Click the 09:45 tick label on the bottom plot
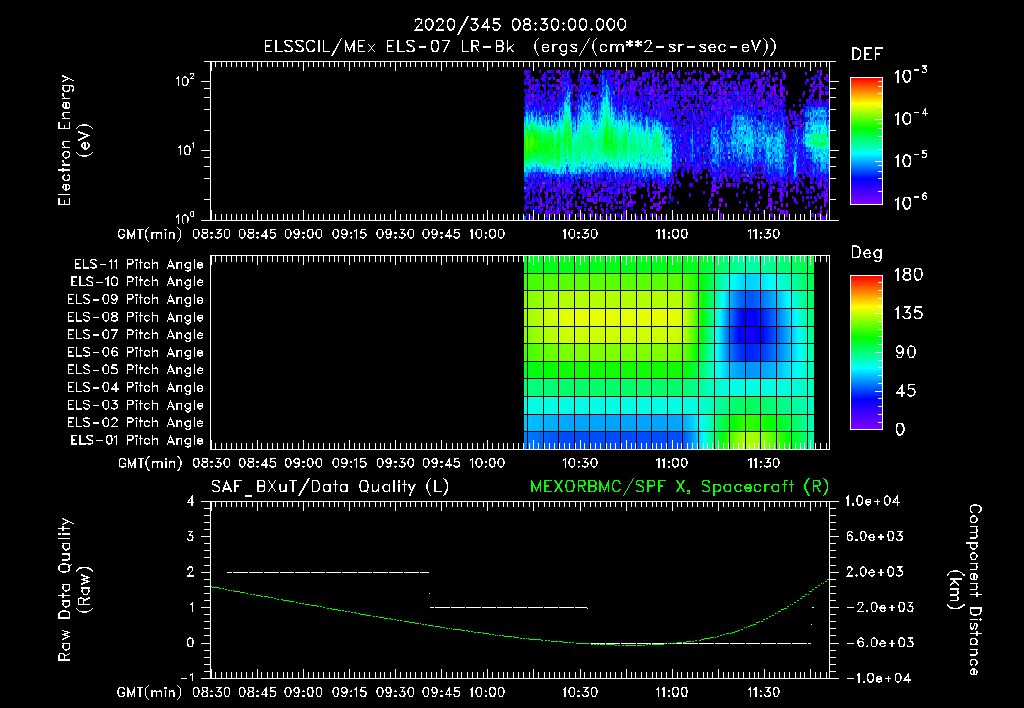The image size is (1024, 708). (441, 692)
